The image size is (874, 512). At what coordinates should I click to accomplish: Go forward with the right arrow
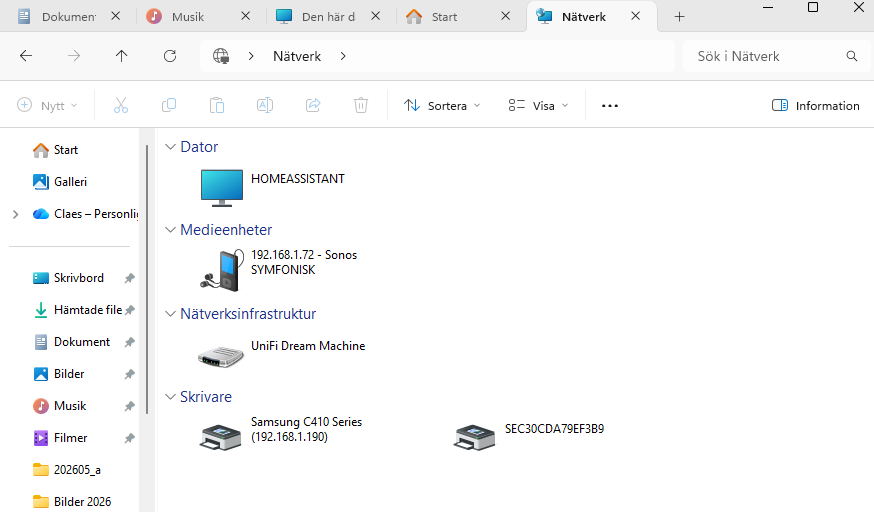(74, 56)
